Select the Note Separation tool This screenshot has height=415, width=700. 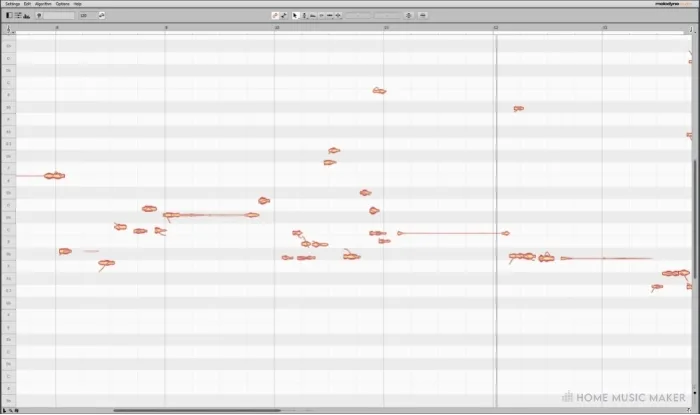(x=338, y=16)
